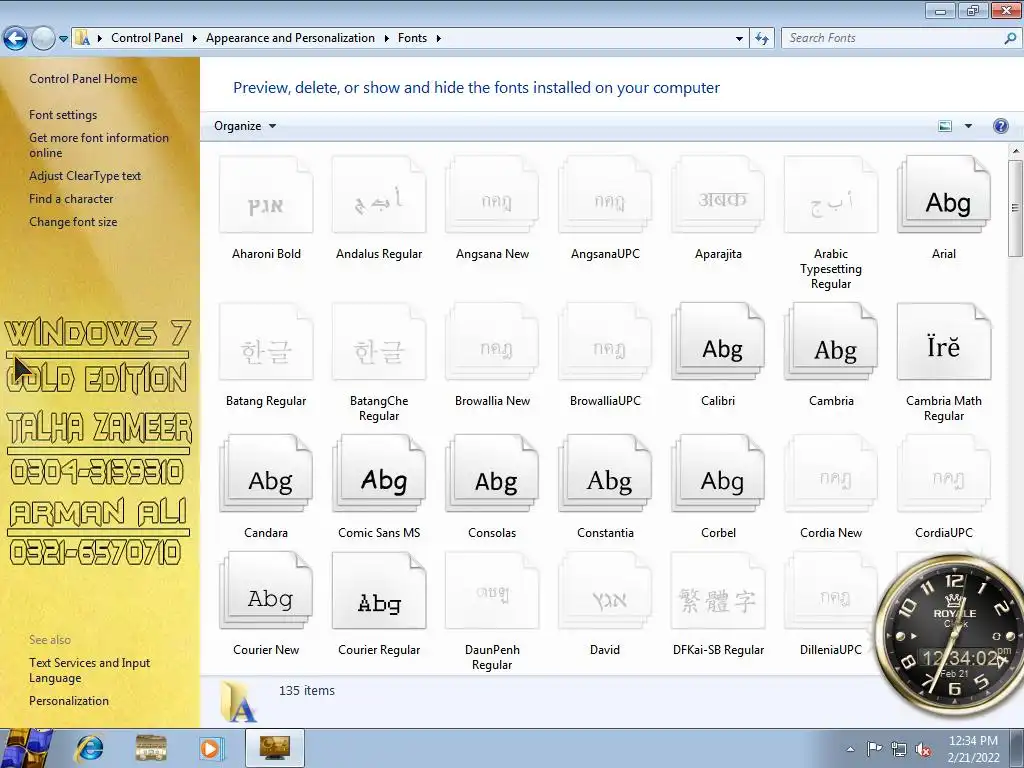Select the Cambria font family icon
Viewport: 1024px width, 768px height.
tap(831, 342)
